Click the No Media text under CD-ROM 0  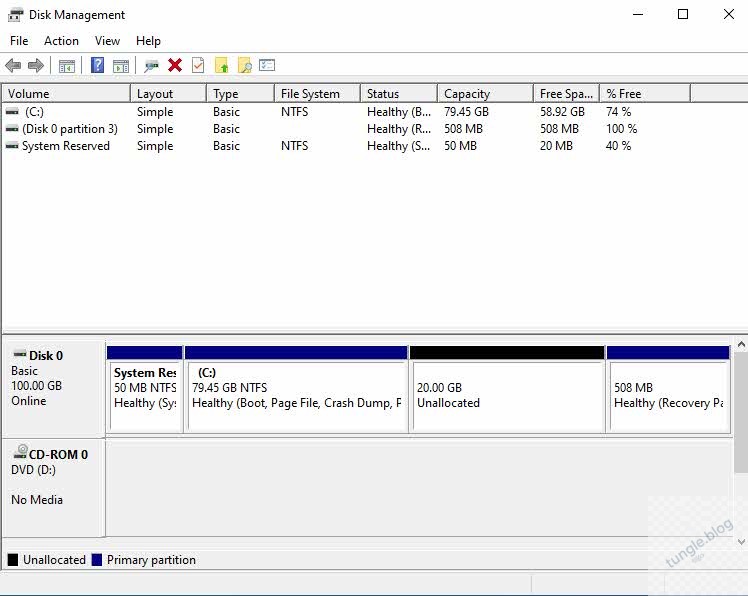pyautogui.click(x=37, y=500)
